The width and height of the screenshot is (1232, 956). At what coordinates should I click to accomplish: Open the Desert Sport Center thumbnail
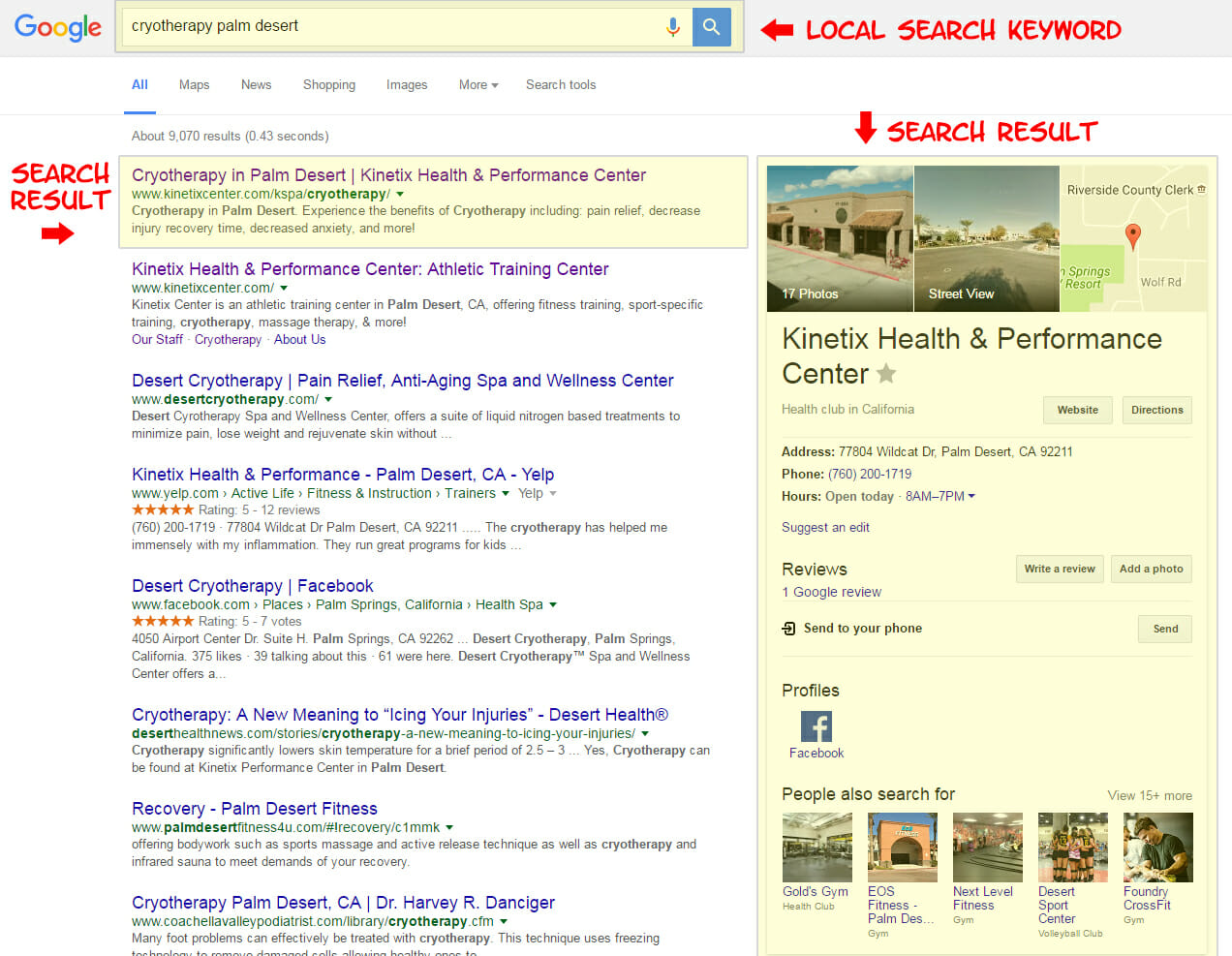pyautogui.click(x=1073, y=848)
